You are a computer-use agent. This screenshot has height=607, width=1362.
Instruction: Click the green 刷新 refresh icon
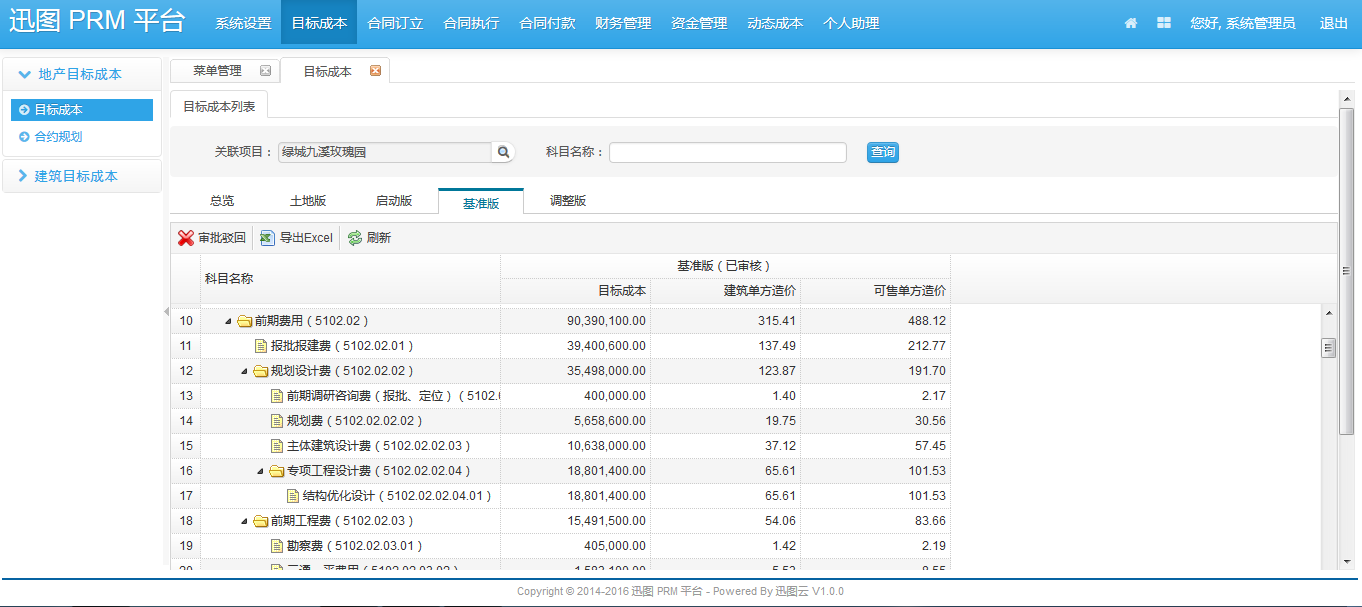[355, 238]
